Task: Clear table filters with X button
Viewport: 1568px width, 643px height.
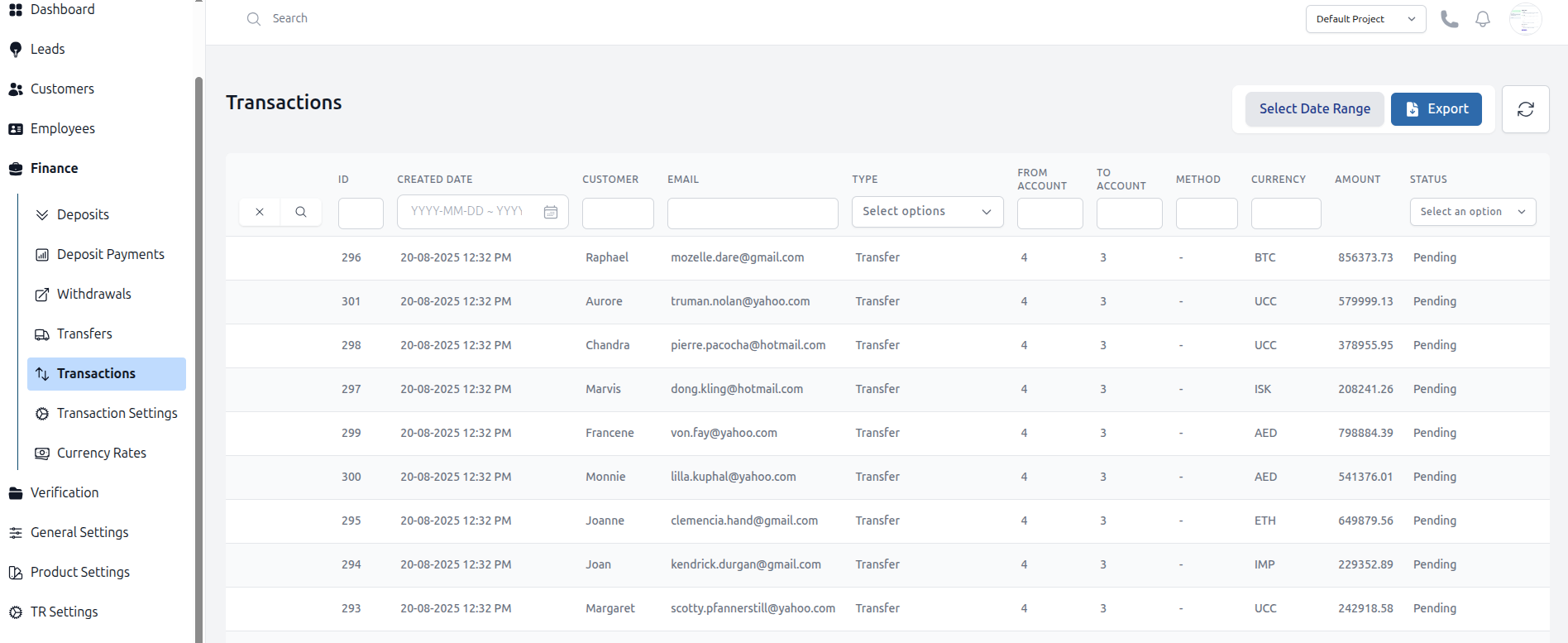Action: (260, 212)
